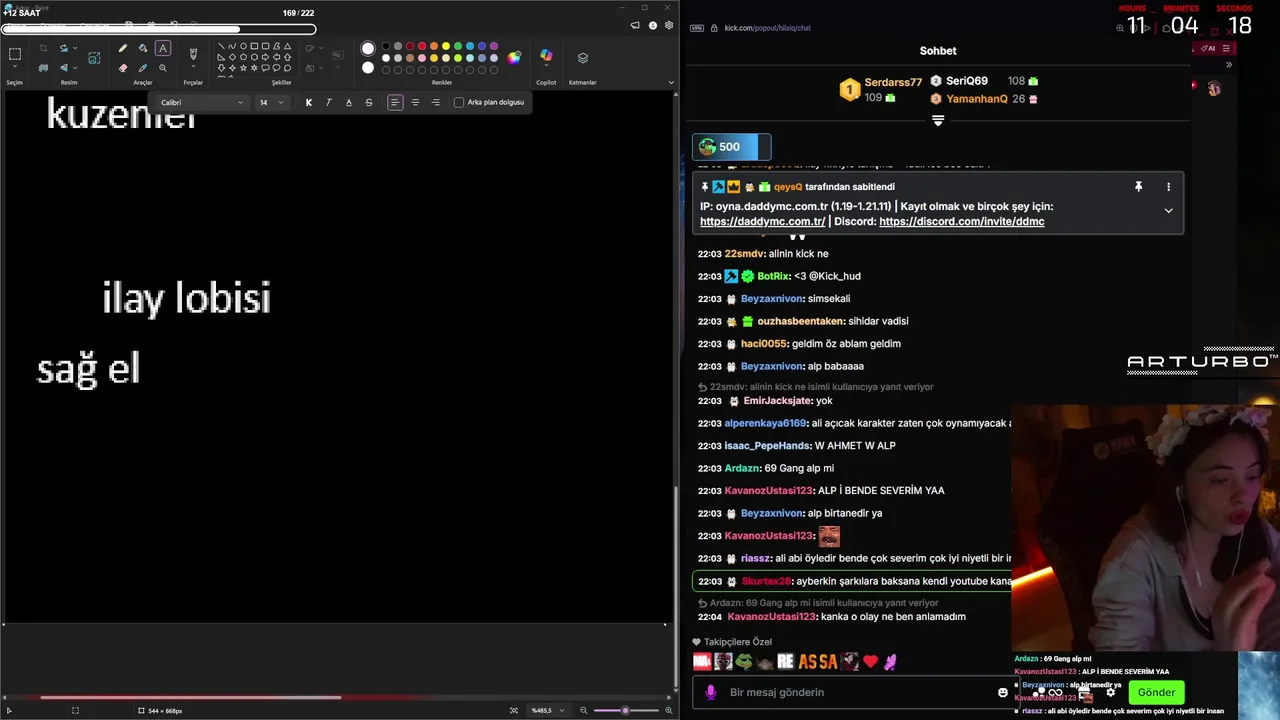The image size is (1280, 720).
Task: Click the fit-to-window icon in status bar
Action: pos(514,710)
